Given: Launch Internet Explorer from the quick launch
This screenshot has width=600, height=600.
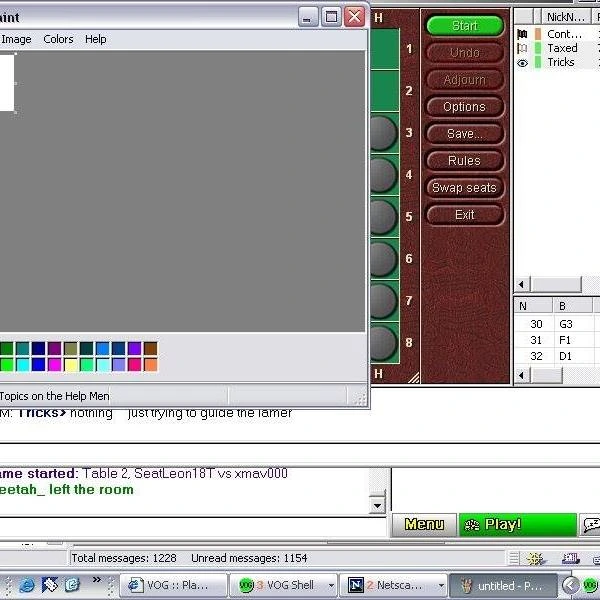Looking at the screenshot, I should [x=27, y=585].
